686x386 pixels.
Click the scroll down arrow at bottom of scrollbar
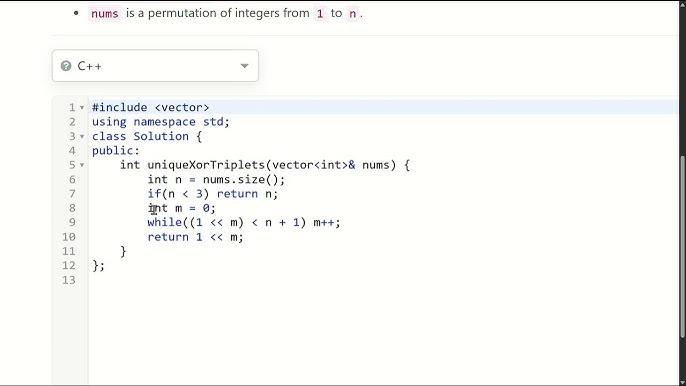click(682, 382)
